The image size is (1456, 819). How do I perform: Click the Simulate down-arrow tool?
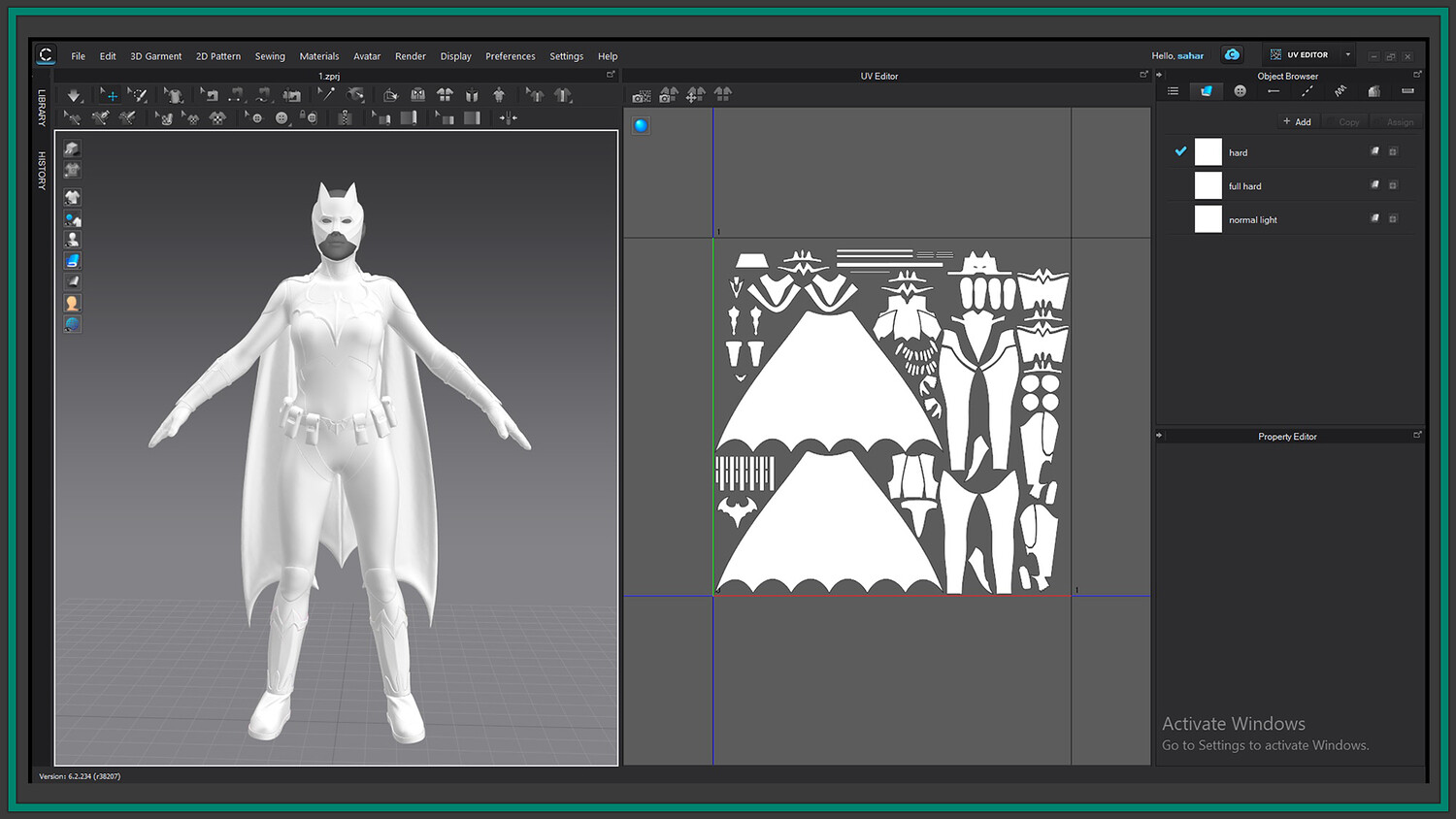pos(74,95)
